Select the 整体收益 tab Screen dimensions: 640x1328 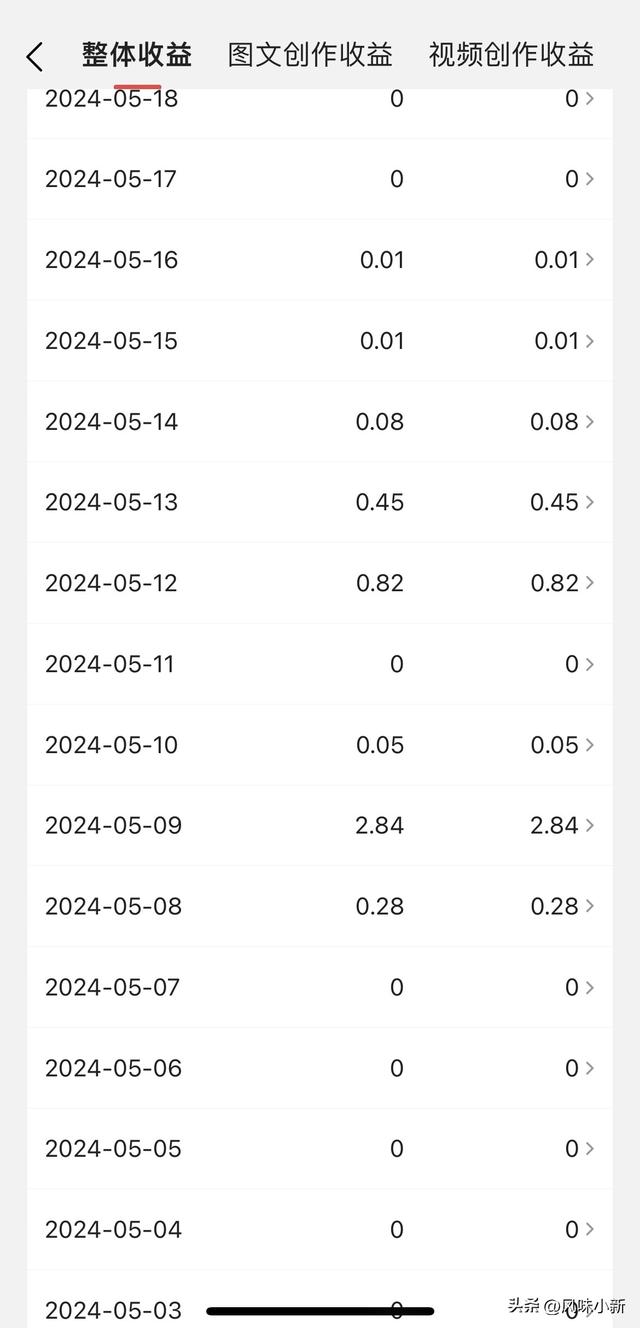pyautogui.click(x=137, y=54)
